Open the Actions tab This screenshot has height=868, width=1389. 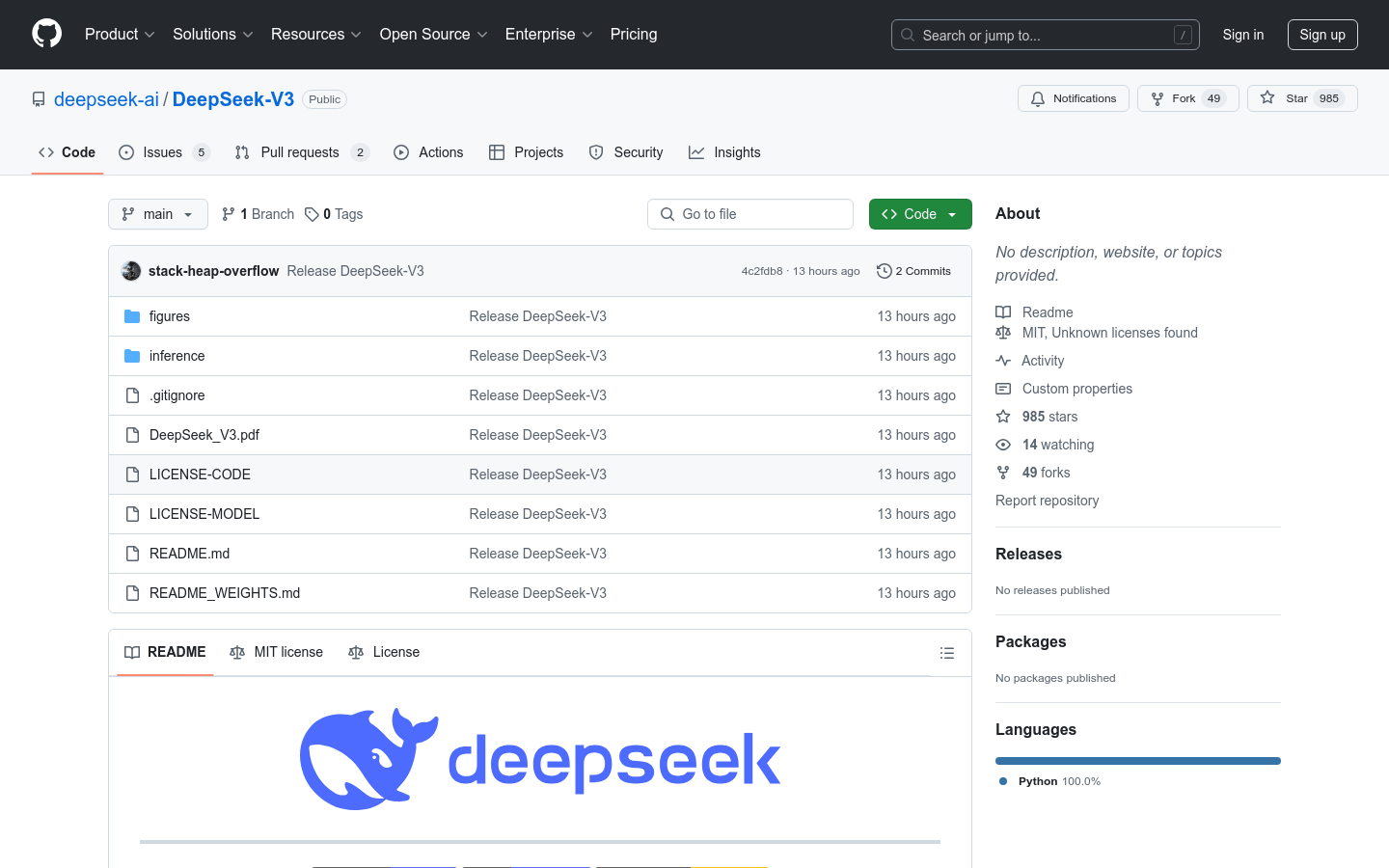point(428,152)
